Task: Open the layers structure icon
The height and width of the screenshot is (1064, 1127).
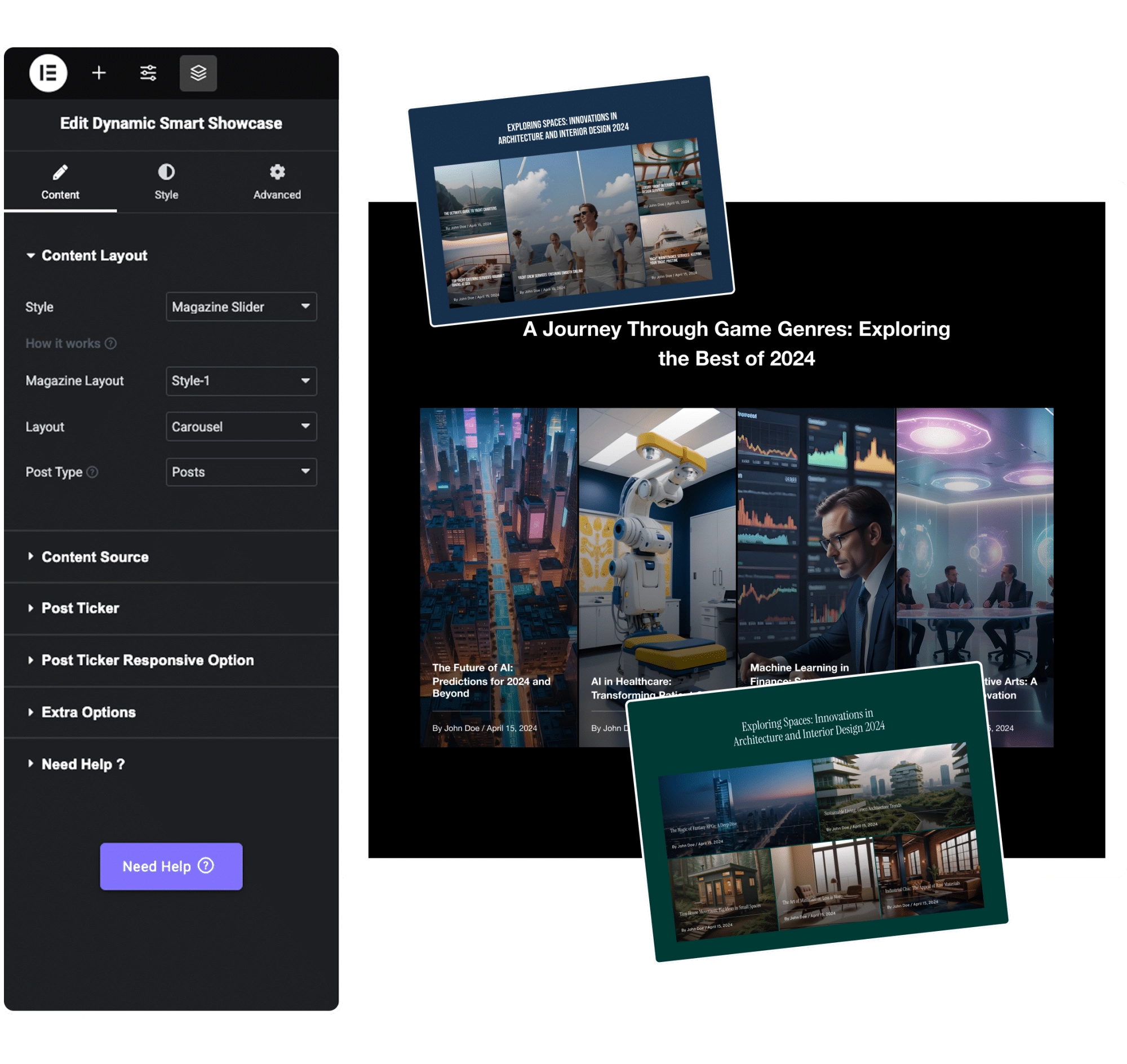Action: pos(198,73)
